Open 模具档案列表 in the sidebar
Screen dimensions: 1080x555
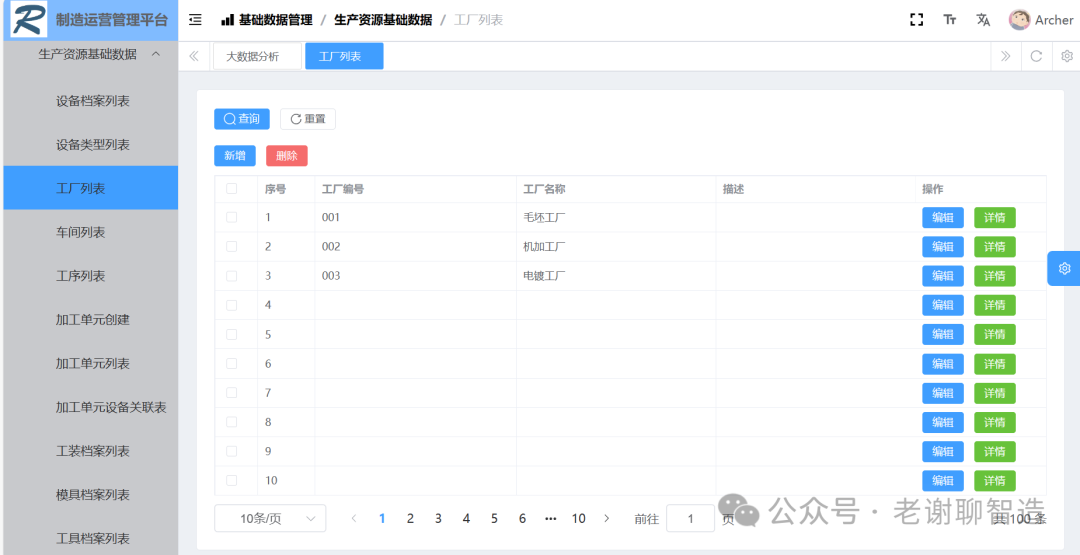coord(91,494)
